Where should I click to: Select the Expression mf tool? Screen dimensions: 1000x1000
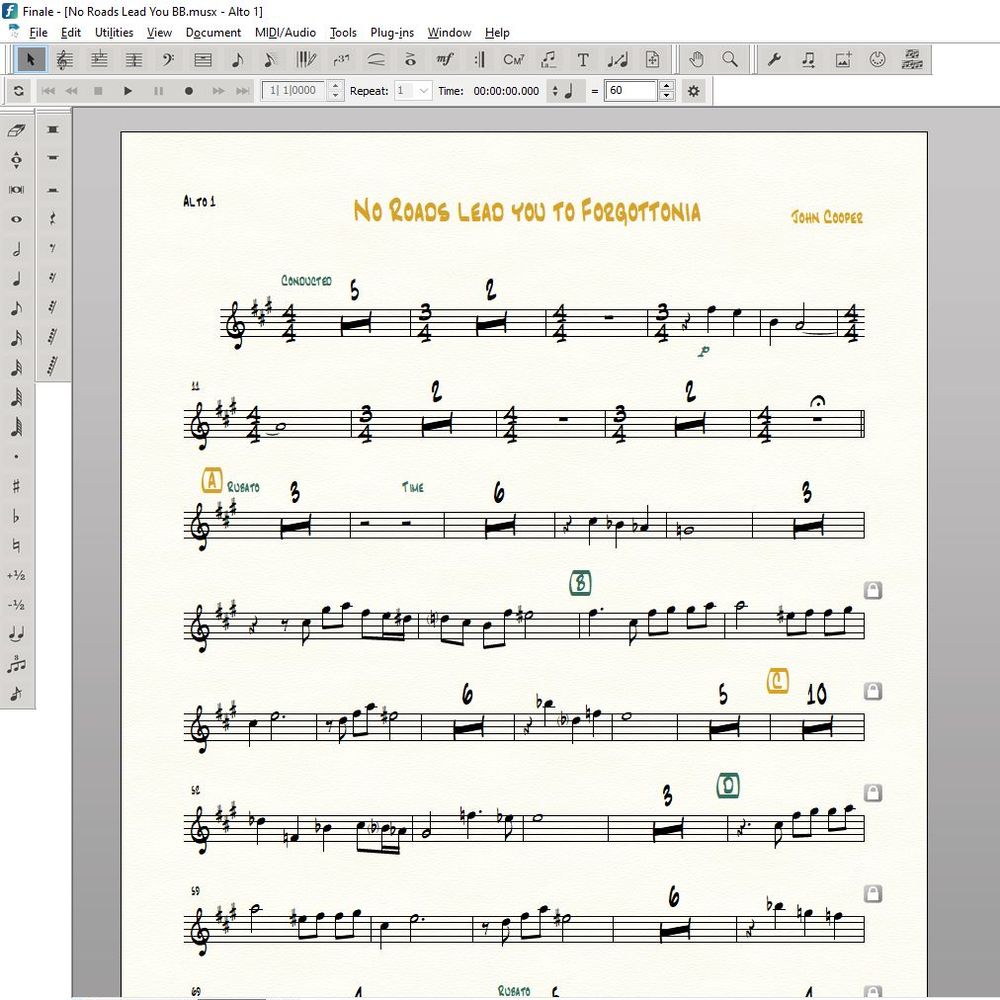click(445, 60)
